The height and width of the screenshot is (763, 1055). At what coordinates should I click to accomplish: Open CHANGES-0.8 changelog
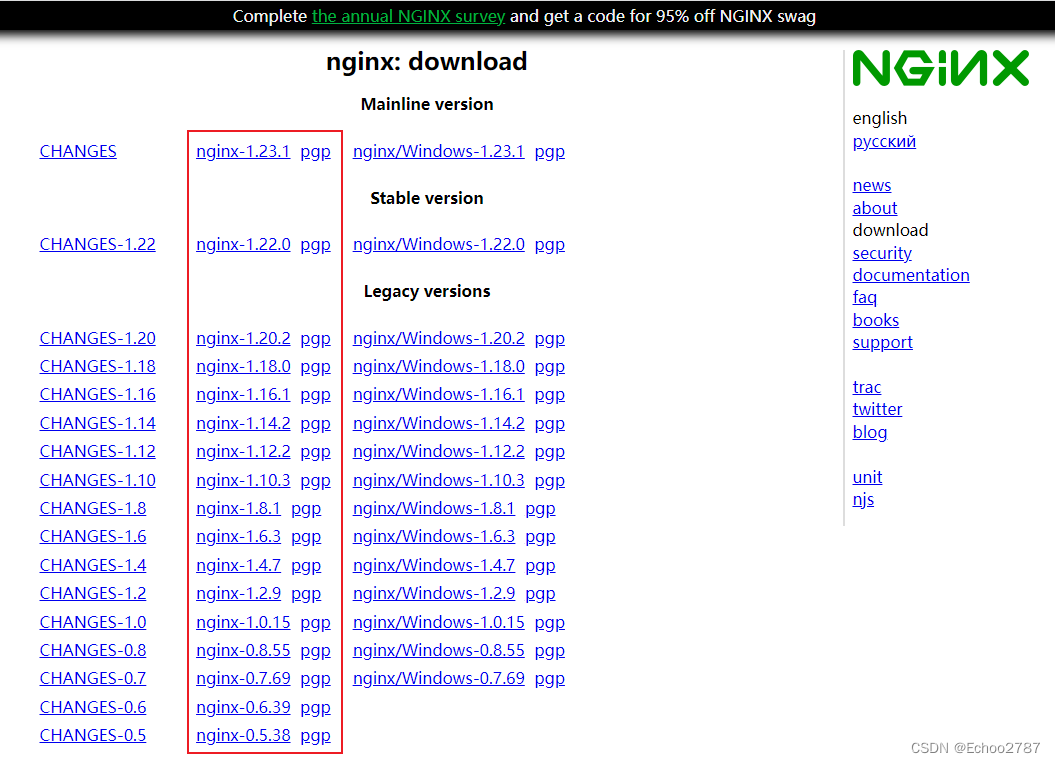click(93, 651)
